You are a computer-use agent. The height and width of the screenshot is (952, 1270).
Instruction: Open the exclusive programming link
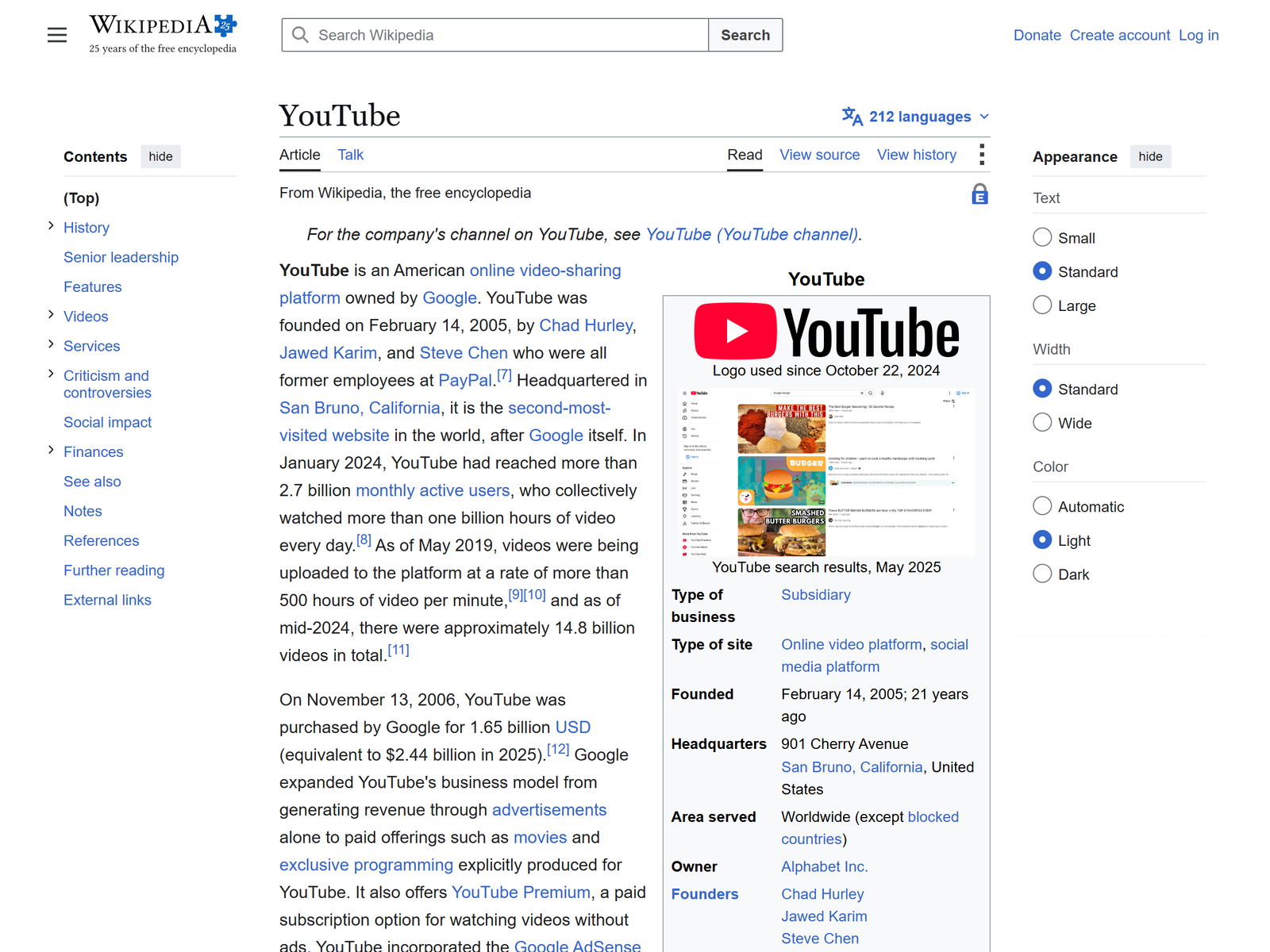point(366,865)
